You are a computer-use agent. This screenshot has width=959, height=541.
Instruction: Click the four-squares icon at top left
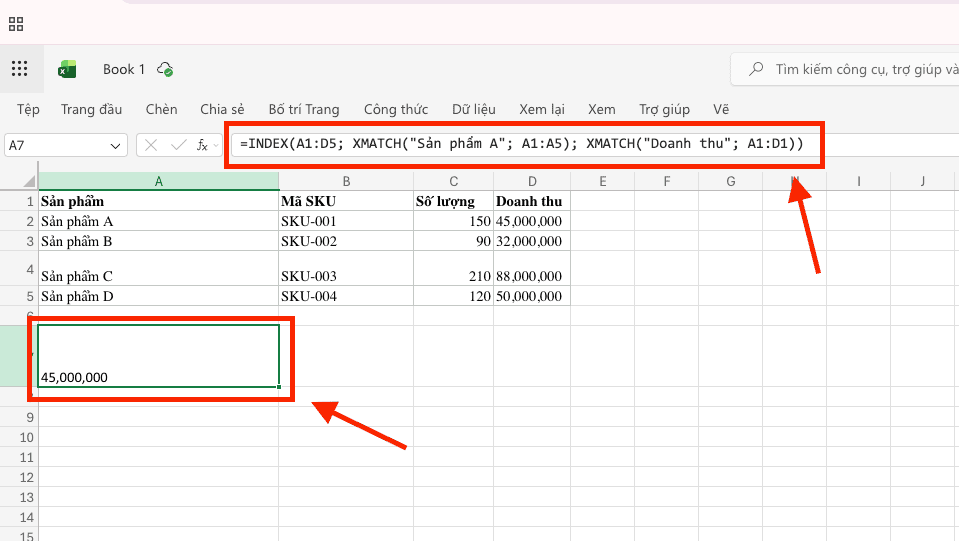point(16,24)
